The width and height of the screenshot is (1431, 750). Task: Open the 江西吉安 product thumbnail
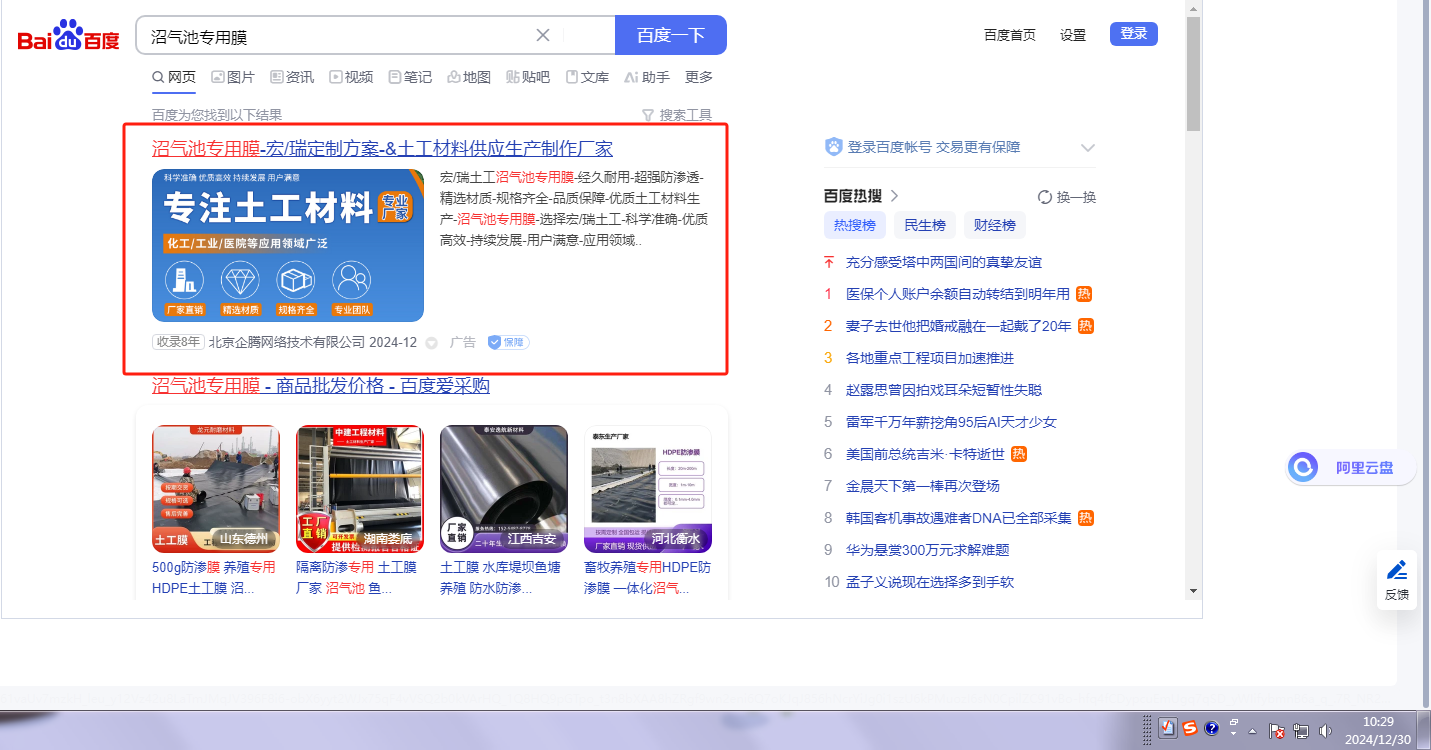pos(504,489)
